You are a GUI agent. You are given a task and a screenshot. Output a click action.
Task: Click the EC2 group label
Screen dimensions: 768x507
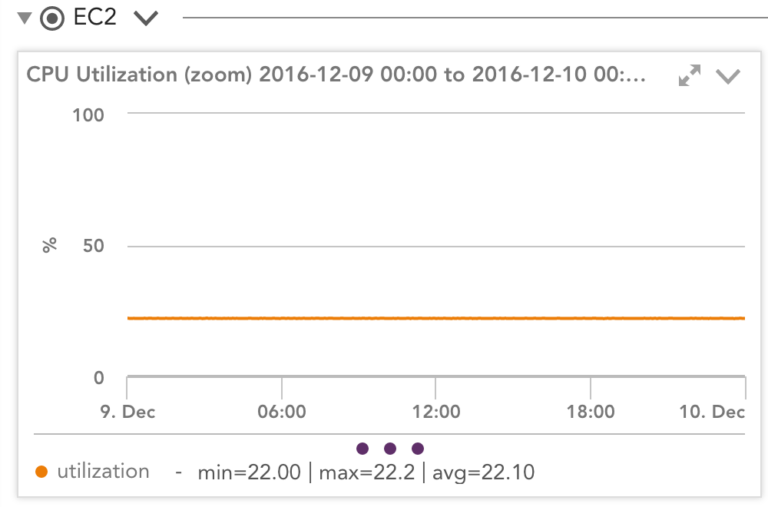tap(95, 17)
